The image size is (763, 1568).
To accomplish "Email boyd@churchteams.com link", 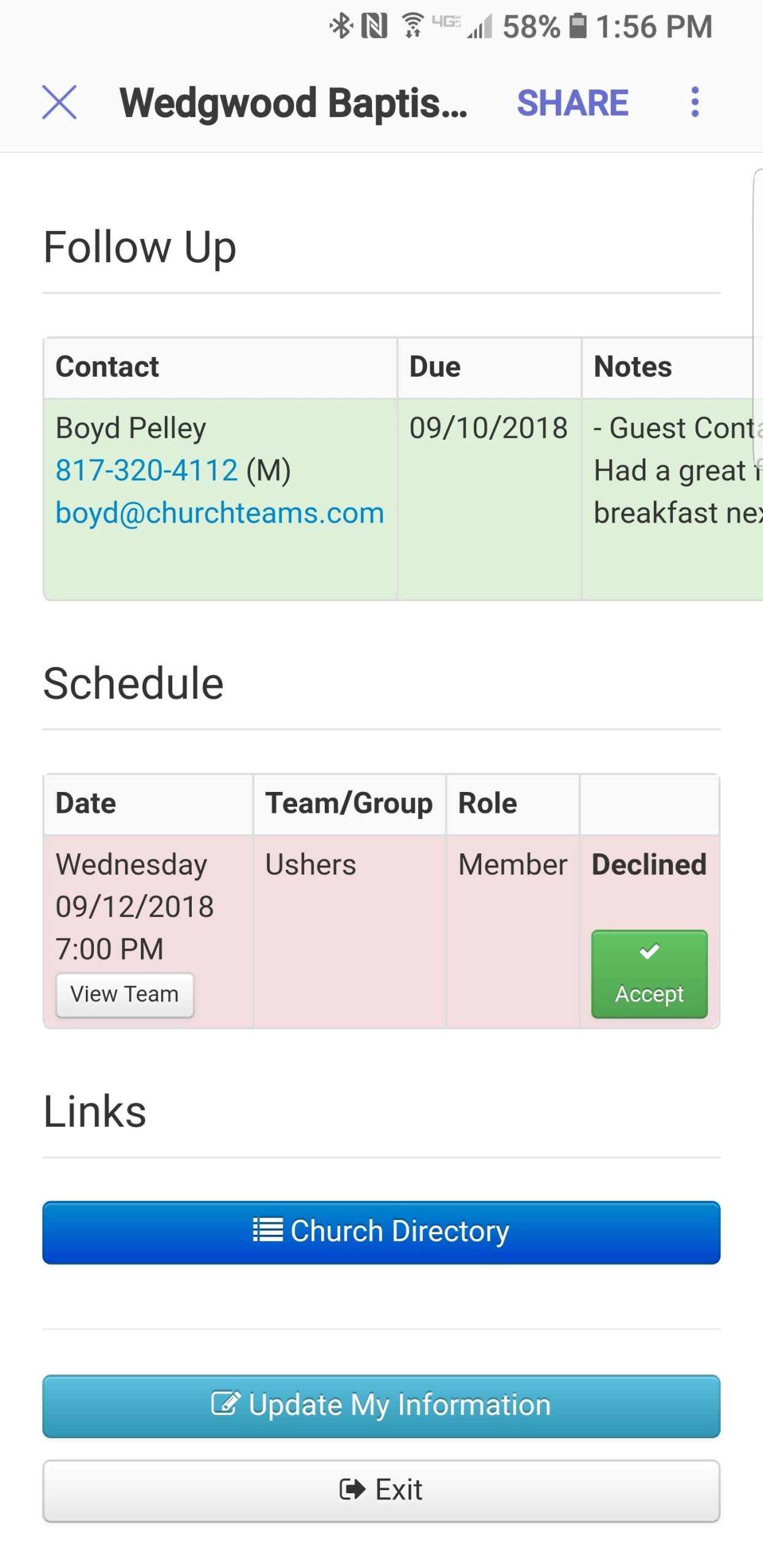I will click(x=219, y=513).
